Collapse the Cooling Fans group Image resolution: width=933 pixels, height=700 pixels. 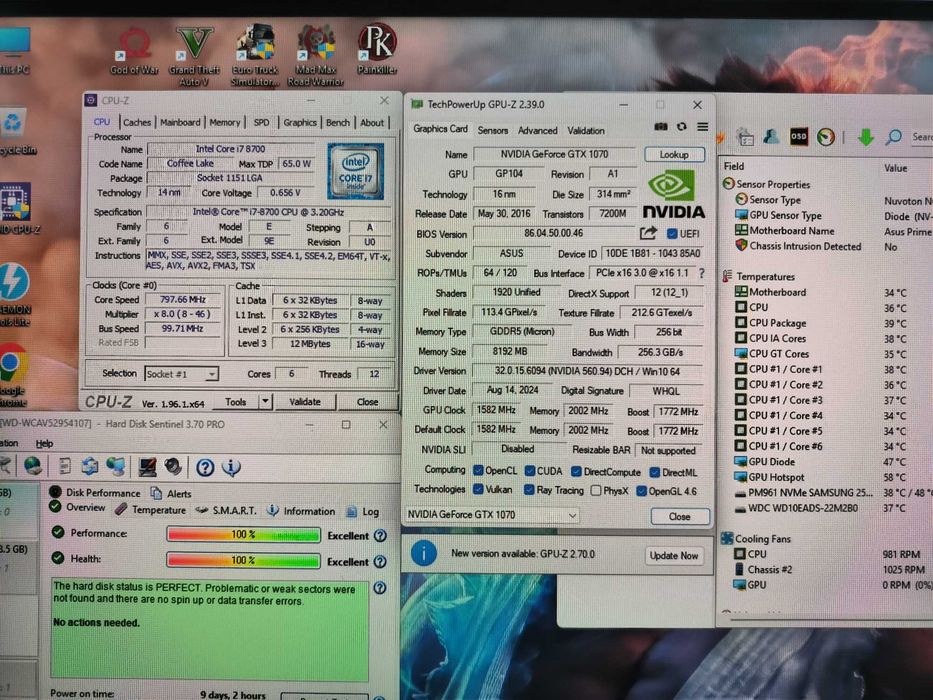pyautogui.click(x=727, y=538)
